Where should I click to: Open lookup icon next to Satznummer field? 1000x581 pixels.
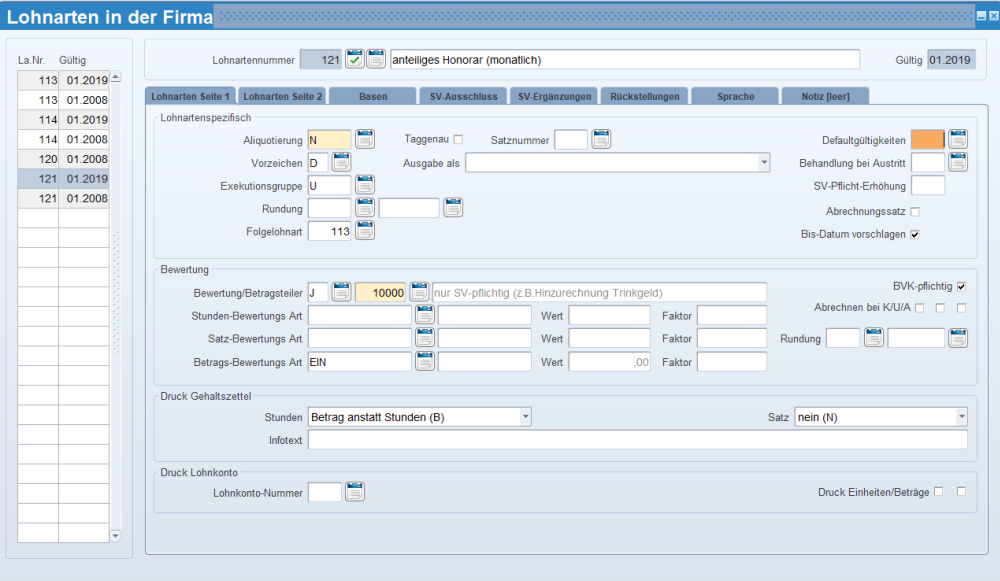coord(601,139)
